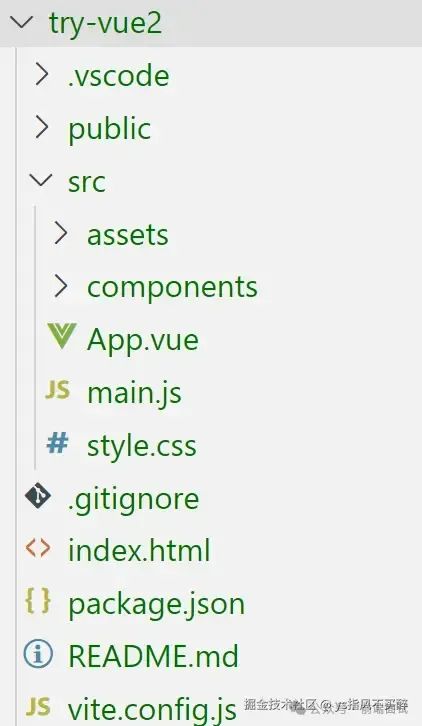Click the hash CSS icon beside style.css
This screenshot has width=422, height=726.
(x=57, y=443)
